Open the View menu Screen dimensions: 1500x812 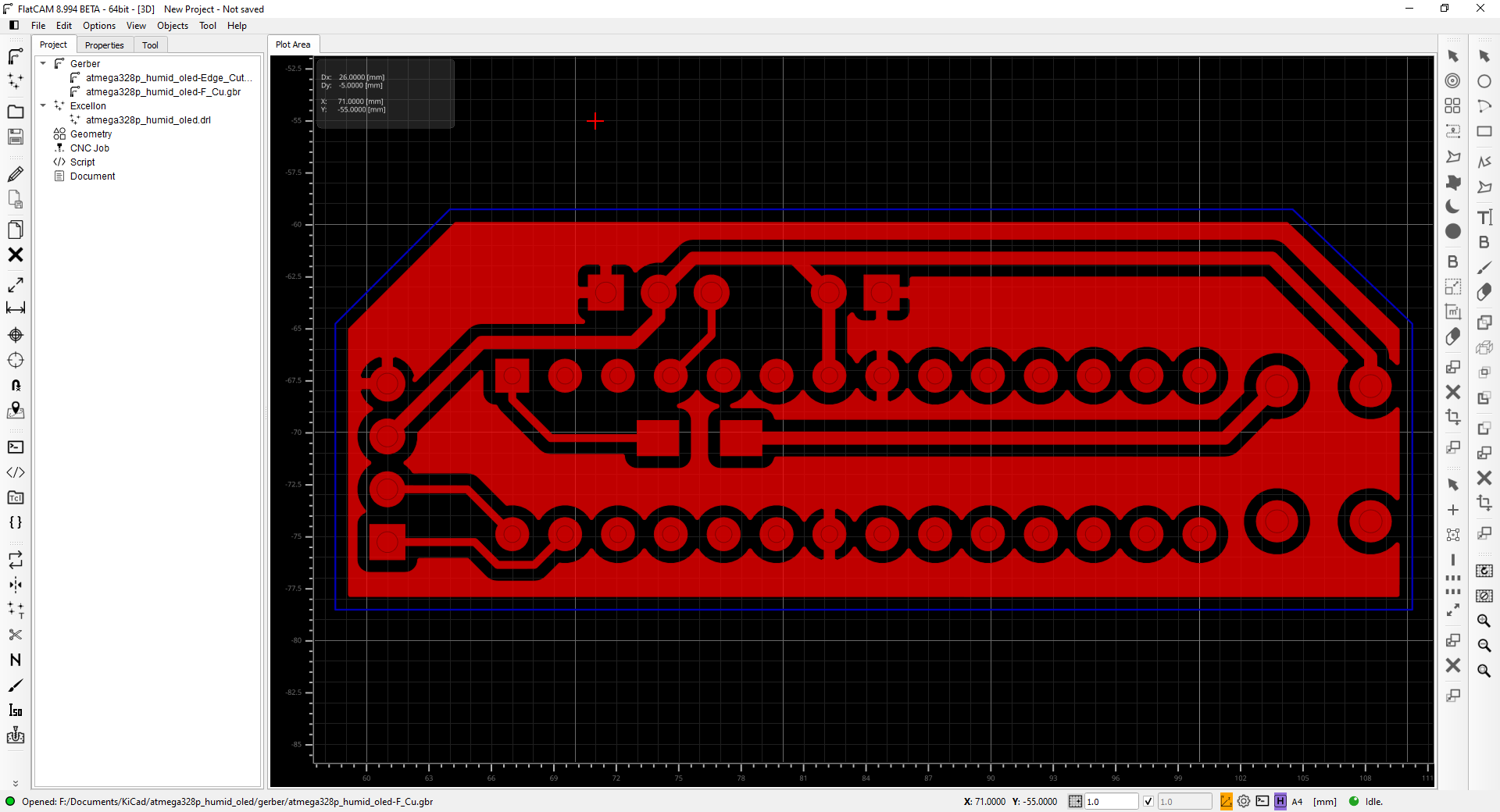[136, 26]
